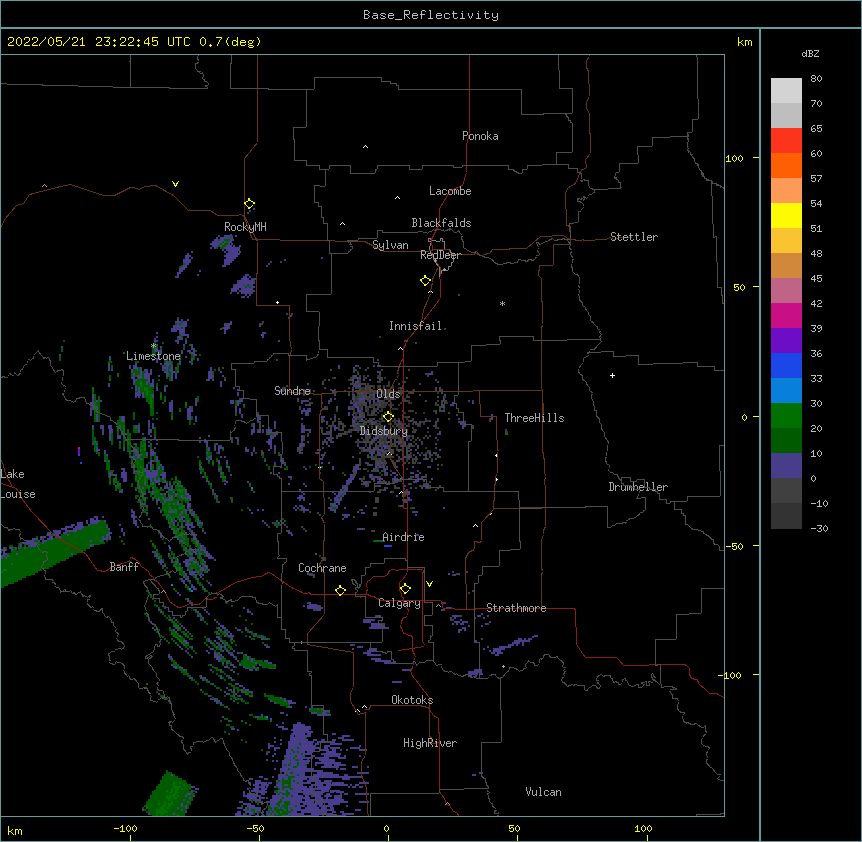862x842 pixels.
Task: Click the 80 value in dBZ legend
Action: 816,79
